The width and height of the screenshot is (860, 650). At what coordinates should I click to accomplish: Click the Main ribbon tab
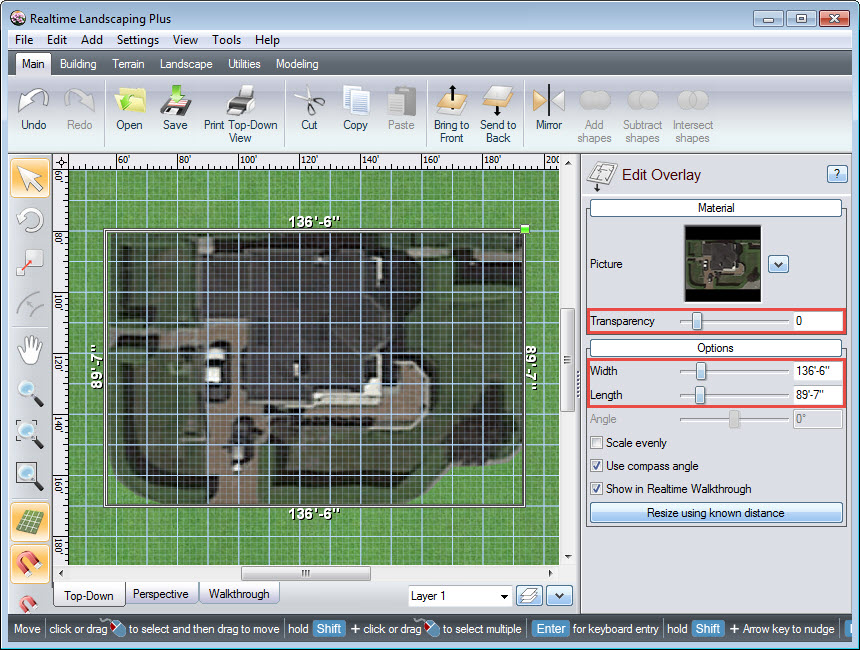[33, 64]
